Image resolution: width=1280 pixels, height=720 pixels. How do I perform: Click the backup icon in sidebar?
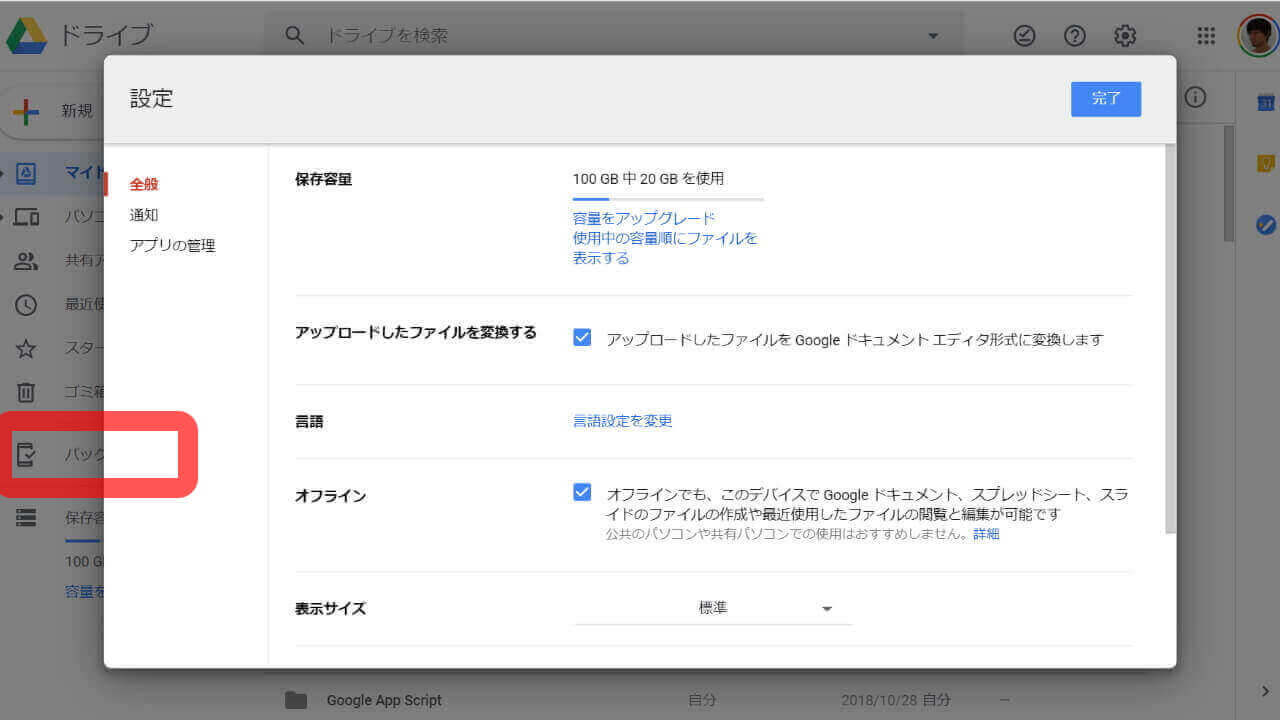[26, 455]
